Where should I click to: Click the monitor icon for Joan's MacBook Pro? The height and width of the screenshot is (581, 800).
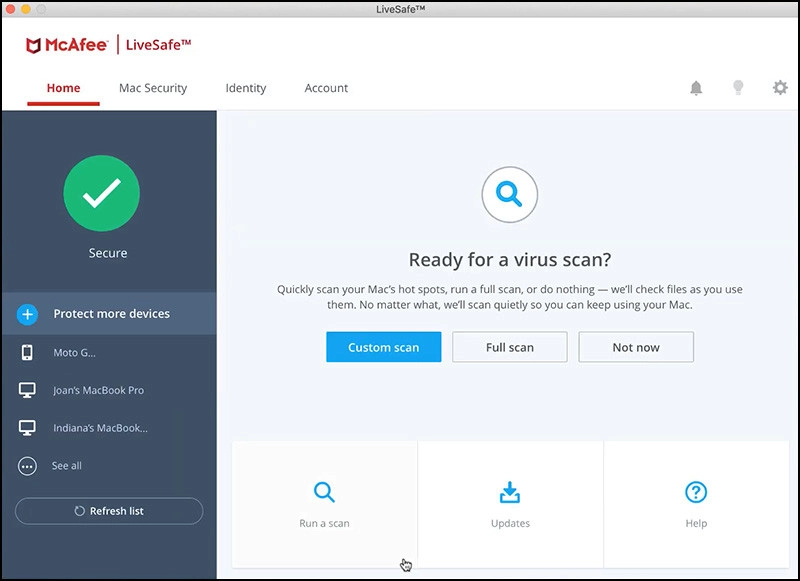point(27,390)
